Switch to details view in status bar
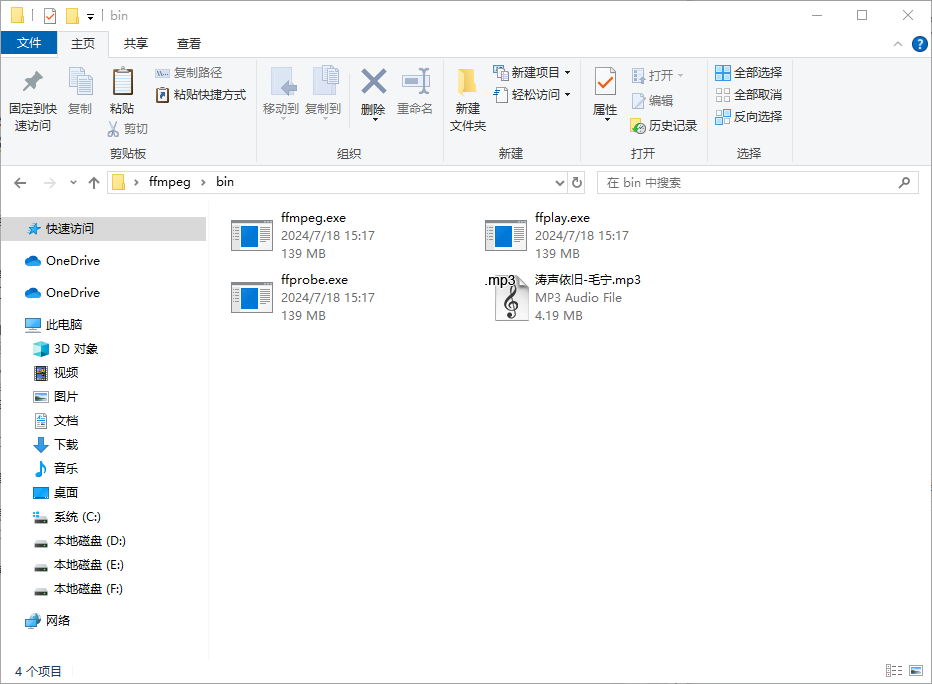 pos(893,670)
